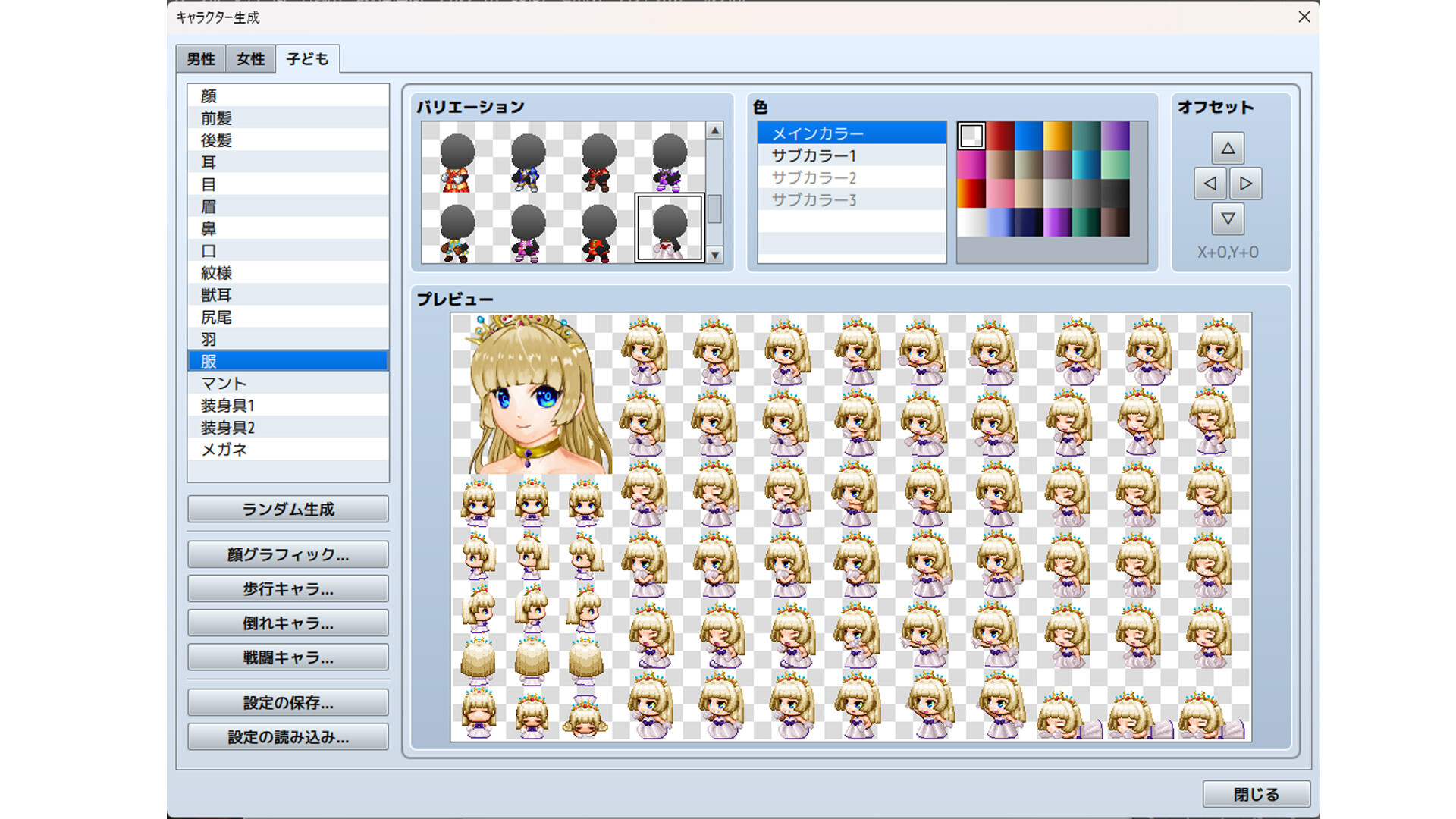1456x819 pixels.
Task: Close the dialog with the 閉じる button
Action: tap(1257, 793)
